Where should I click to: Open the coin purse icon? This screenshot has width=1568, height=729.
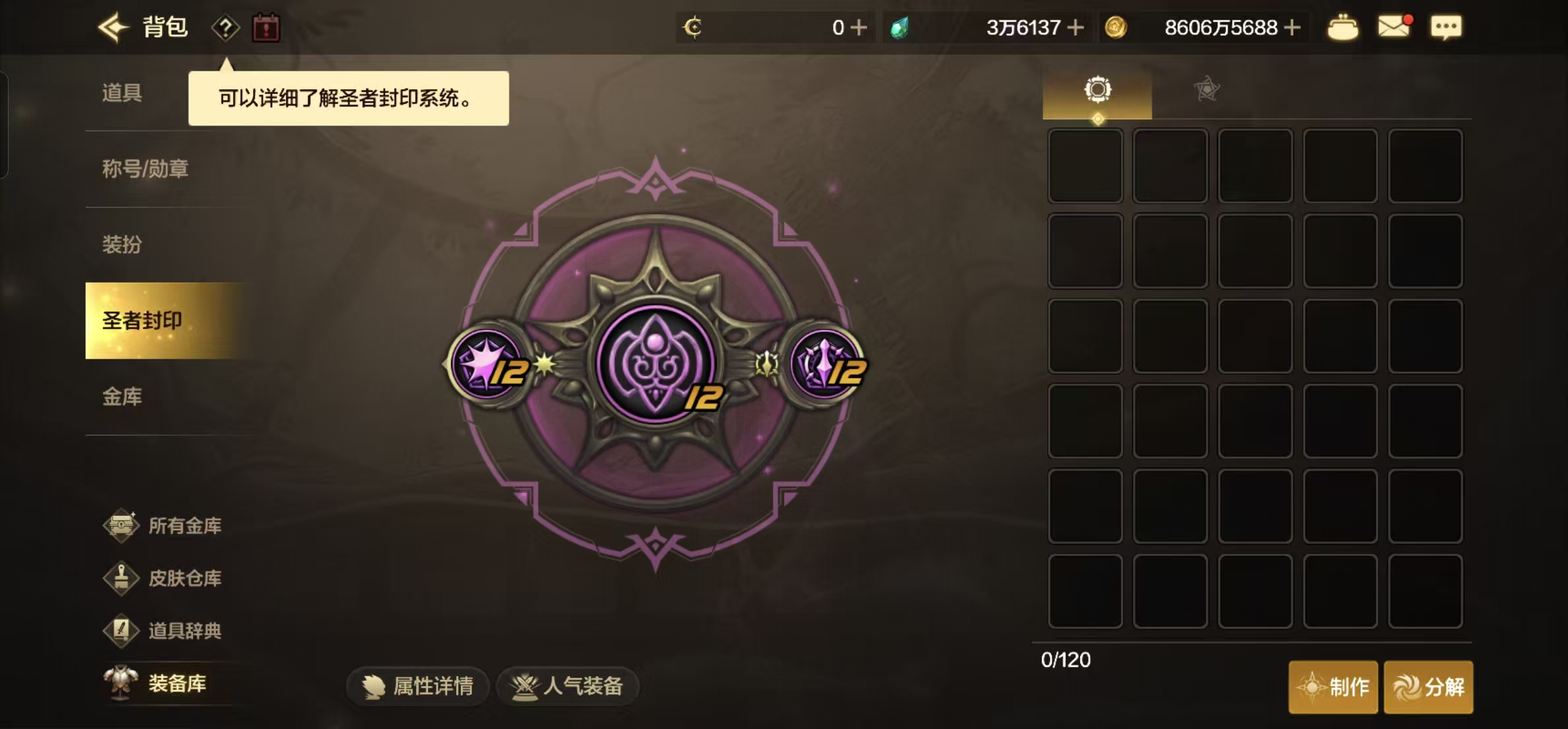click(x=1342, y=28)
